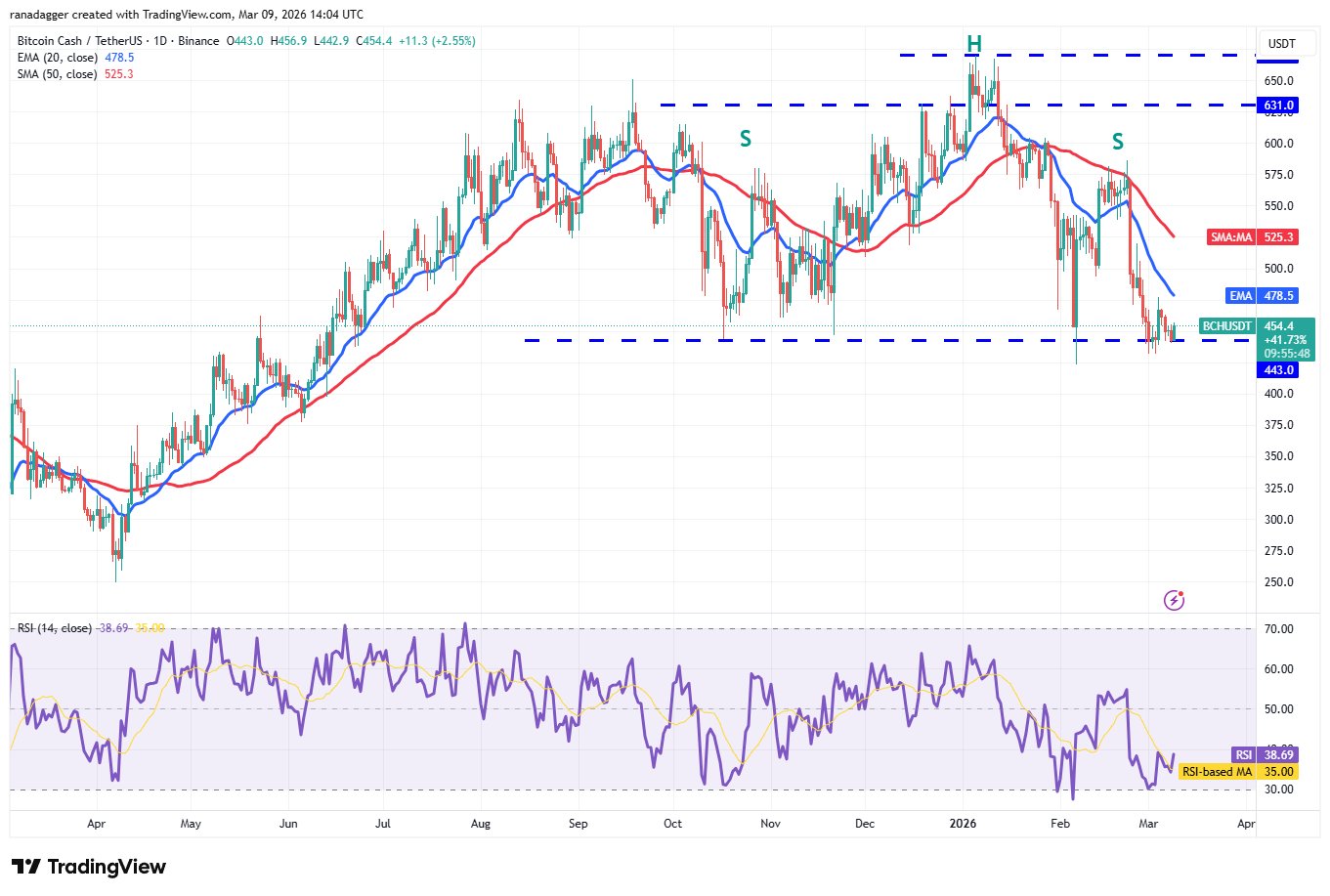
Task: Click the yellow RSI-based MA 35.00 tag
Action: [1238, 772]
